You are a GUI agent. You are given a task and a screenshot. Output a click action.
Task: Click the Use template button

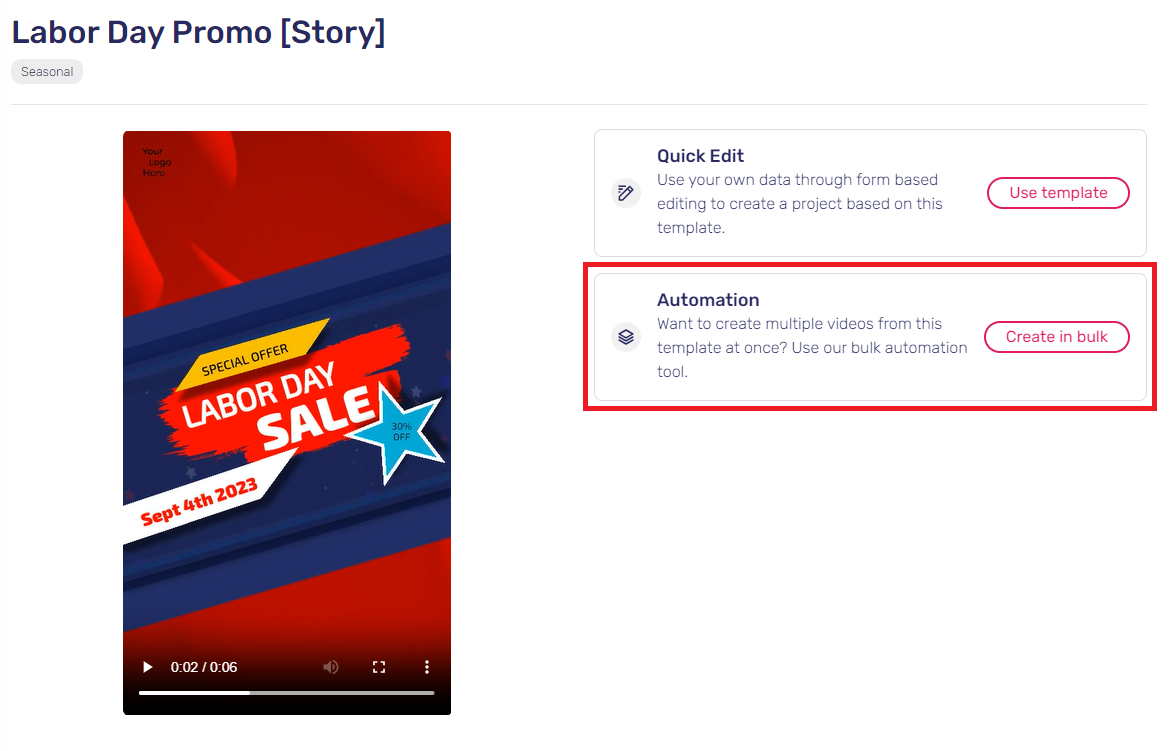[1058, 193]
